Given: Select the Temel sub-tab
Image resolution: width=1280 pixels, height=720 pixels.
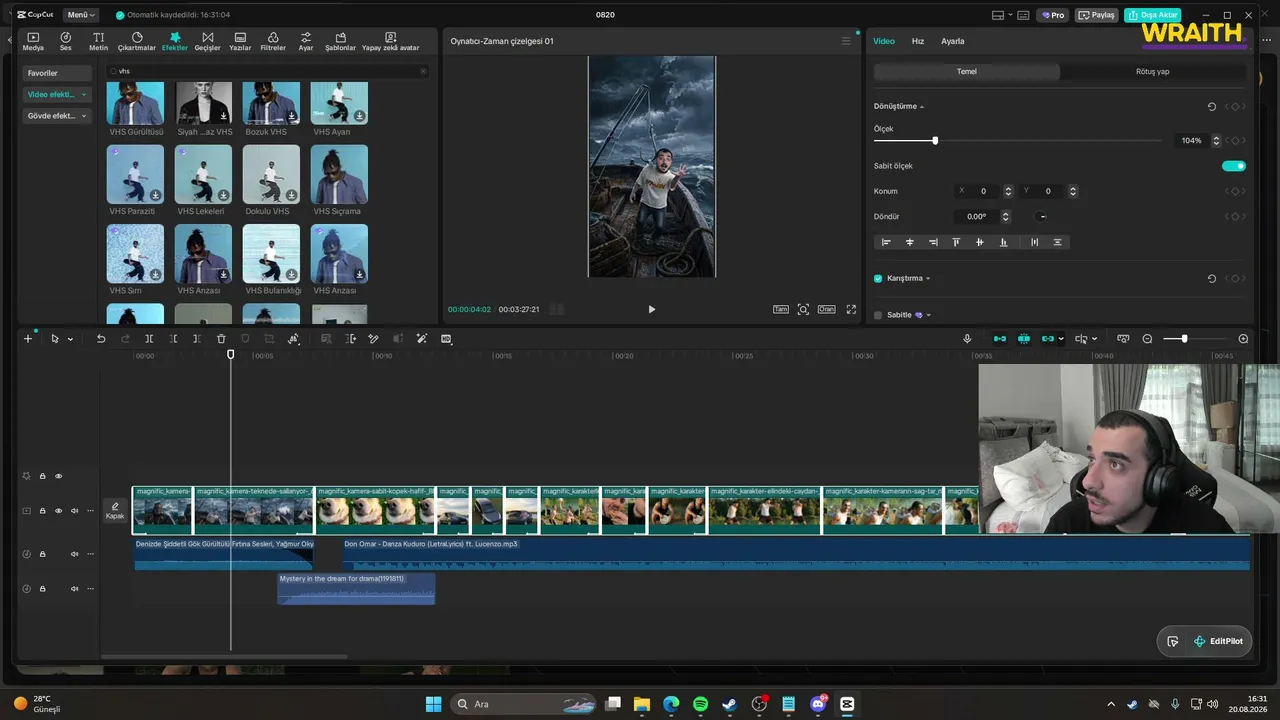Looking at the screenshot, I should pos(967,72).
